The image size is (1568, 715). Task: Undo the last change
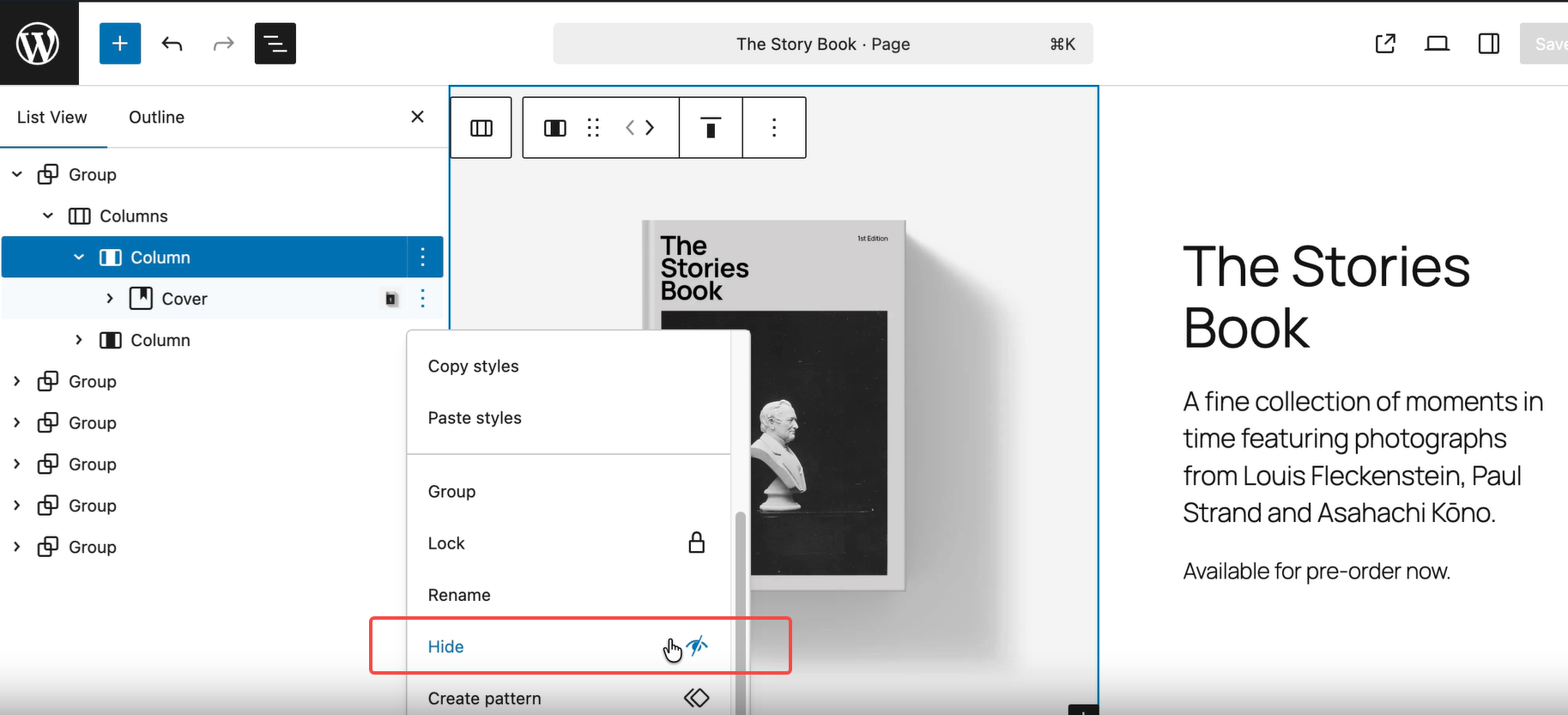[x=172, y=43]
